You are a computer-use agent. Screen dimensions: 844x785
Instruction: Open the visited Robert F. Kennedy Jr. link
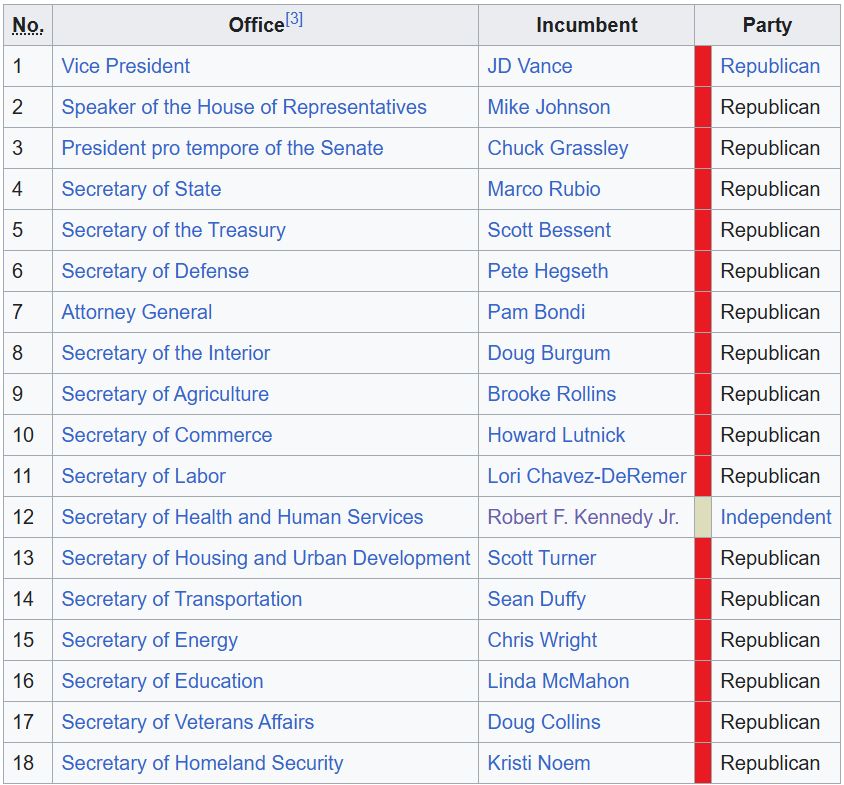[x=583, y=517]
